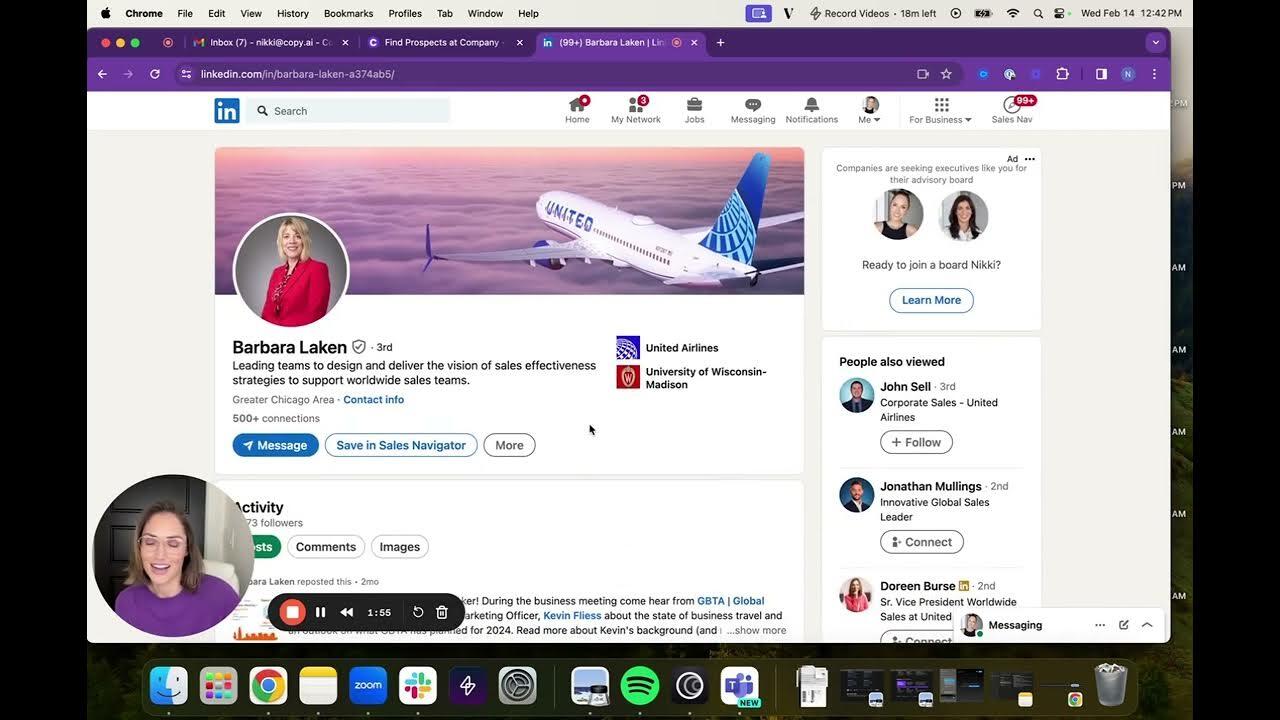Expand the Me dropdown
The height and width of the screenshot is (720, 1280).
click(870, 110)
